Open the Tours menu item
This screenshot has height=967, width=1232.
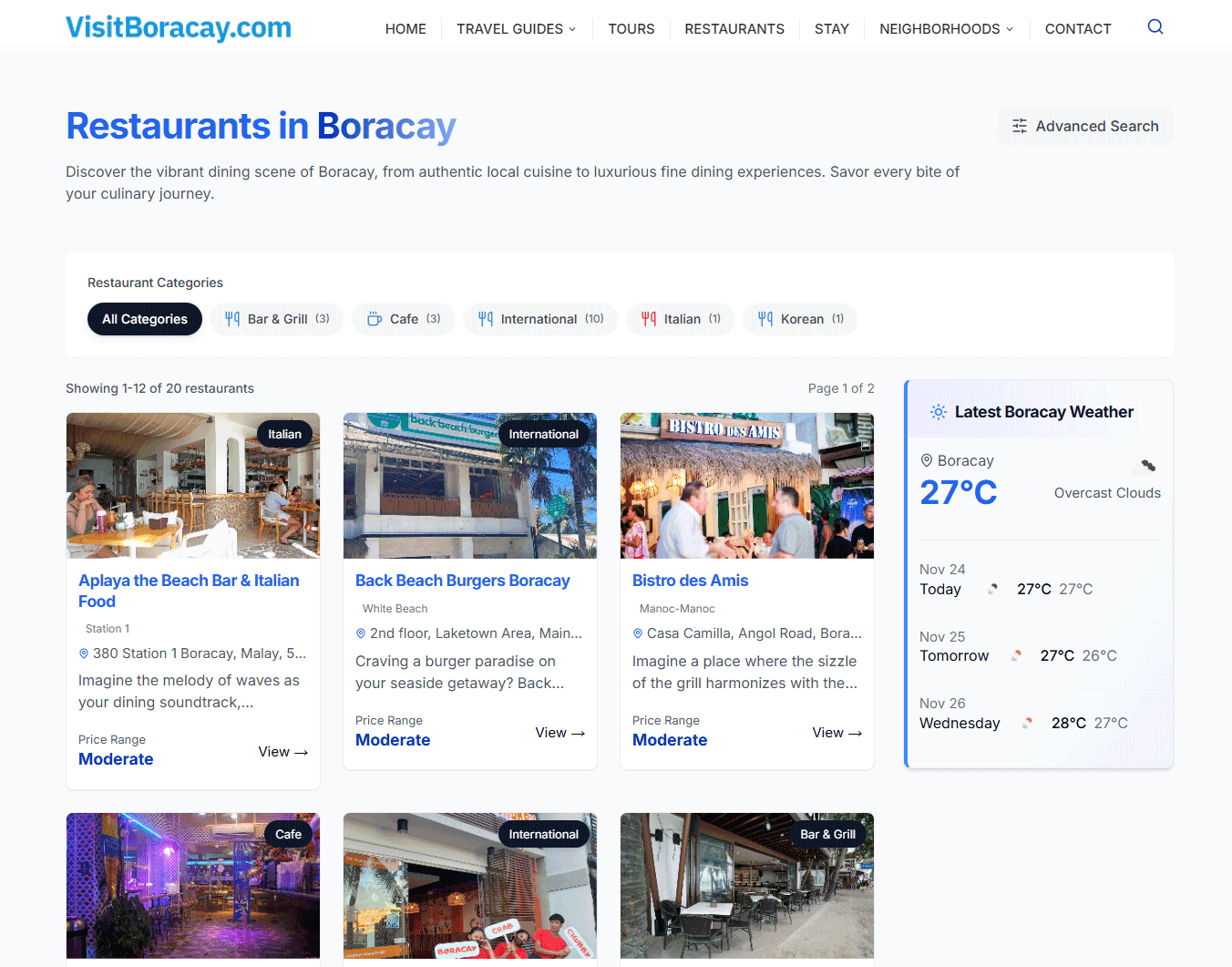click(631, 29)
